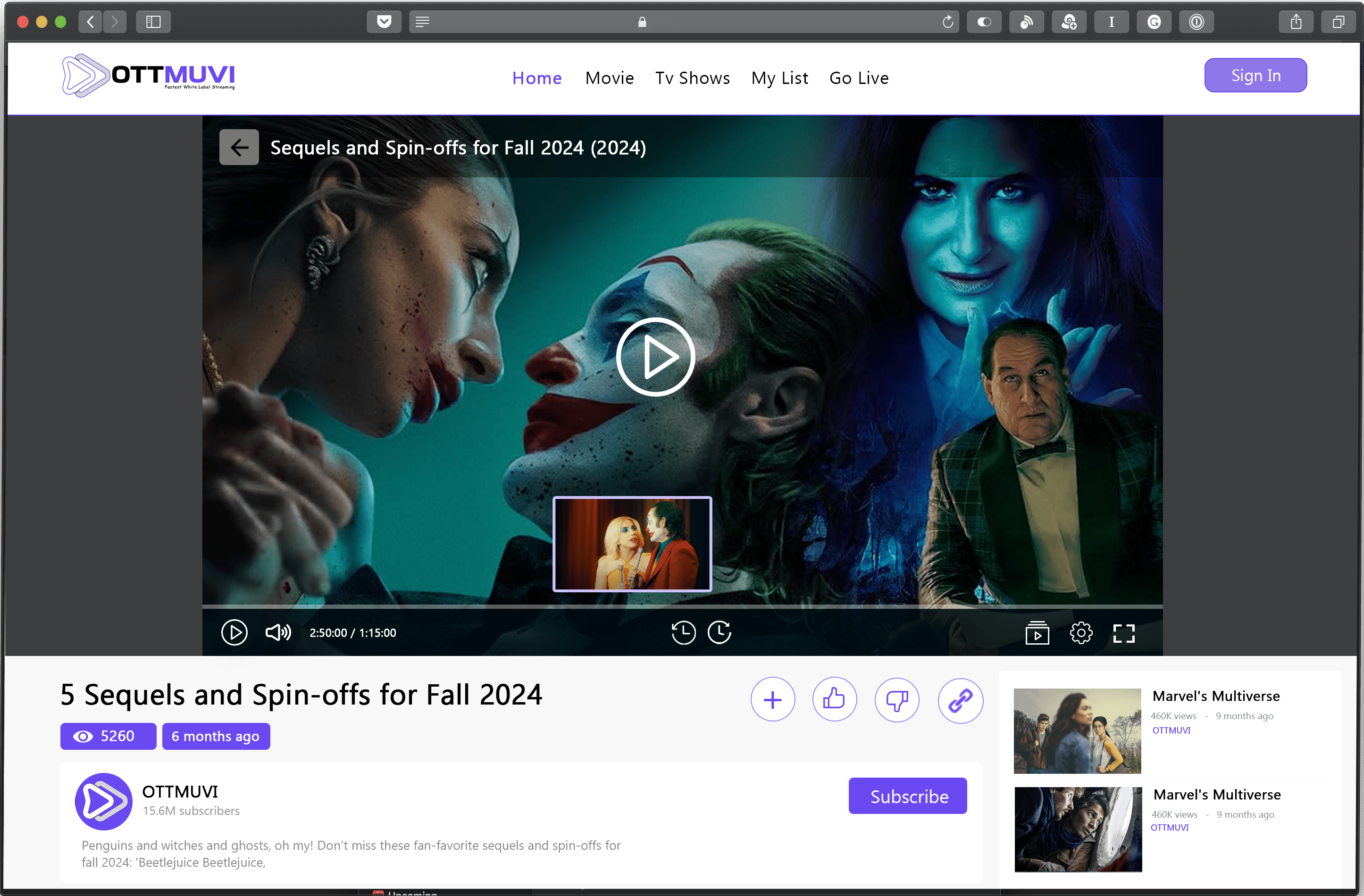This screenshot has height=896, width=1364.
Task: Skip the video forward 10 seconds
Action: (720, 632)
